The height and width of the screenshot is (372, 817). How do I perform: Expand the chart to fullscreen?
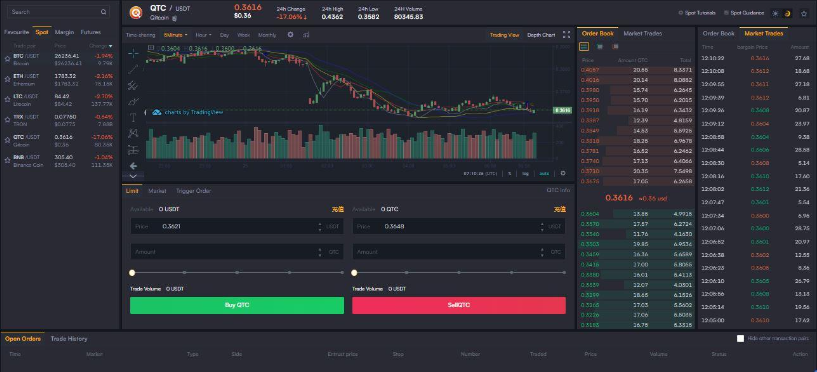tap(566, 35)
